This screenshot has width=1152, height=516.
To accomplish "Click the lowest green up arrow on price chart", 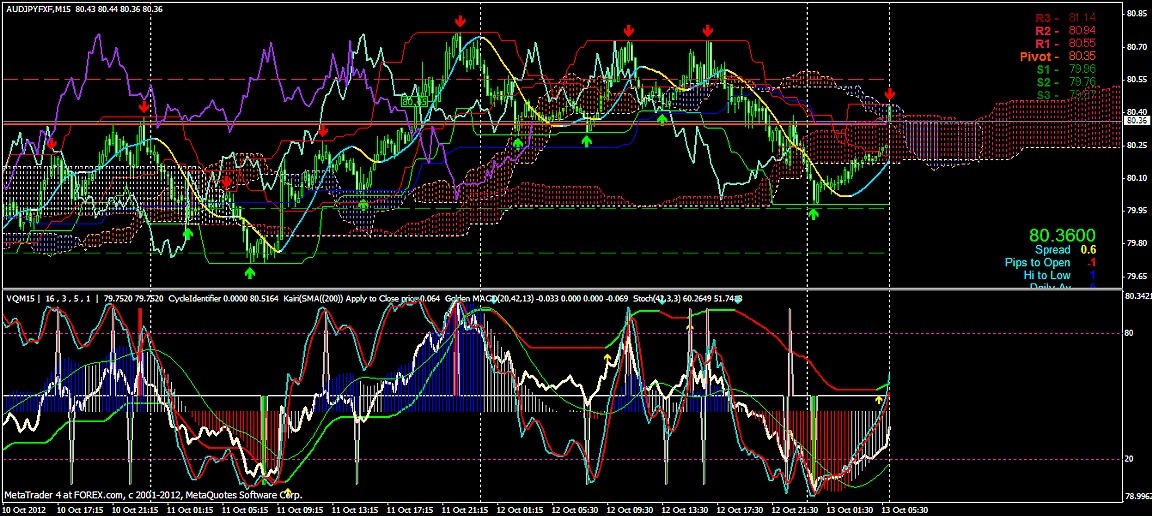I will 249,271.
